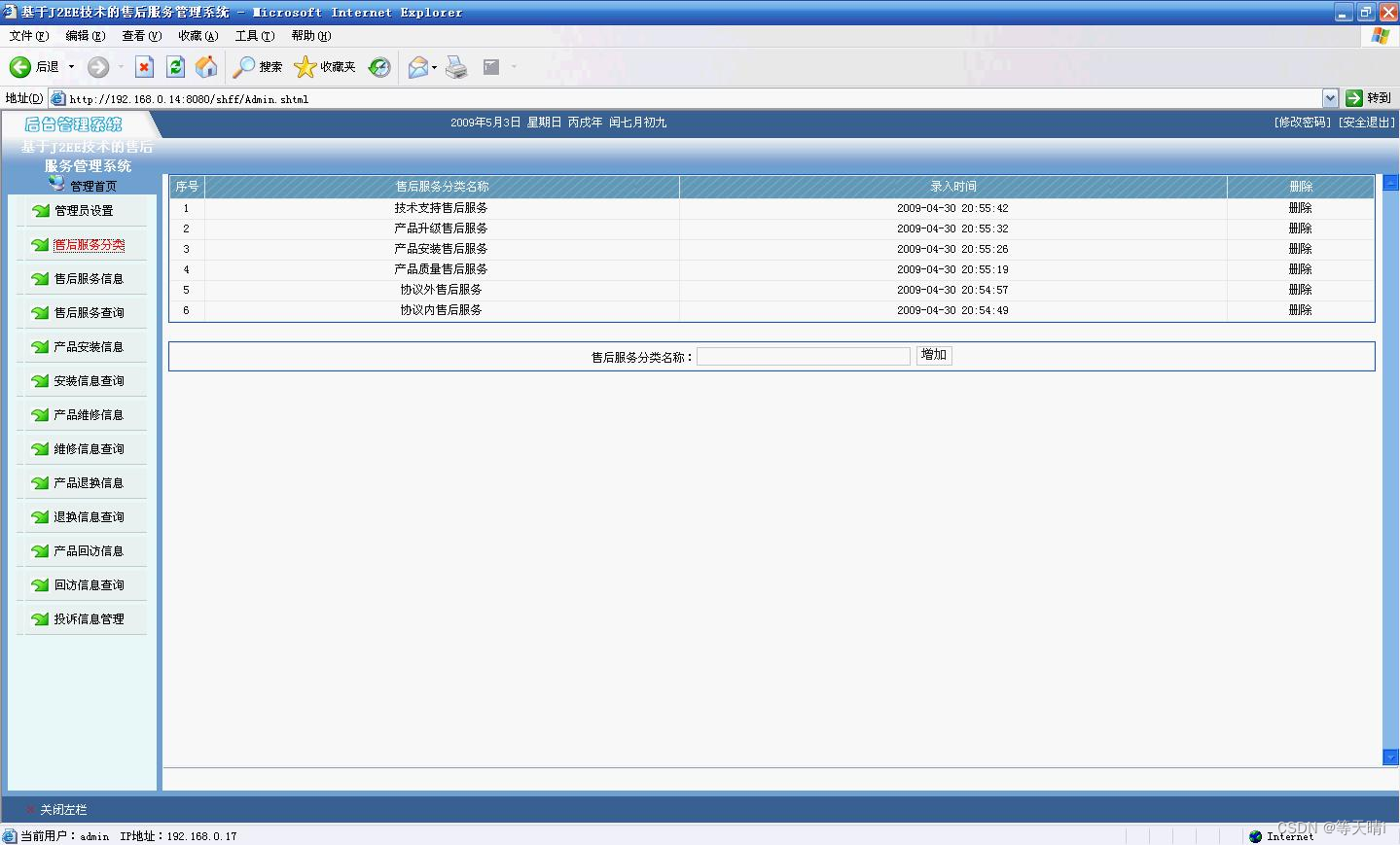
Task: Click the Internet zone globe in status bar
Action: (1255, 835)
